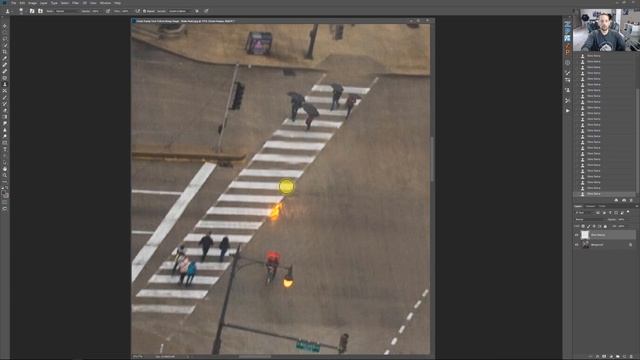Image resolution: width=640 pixels, height=360 pixels.
Task: Open the Layer menu
Action: pos(44,3)
